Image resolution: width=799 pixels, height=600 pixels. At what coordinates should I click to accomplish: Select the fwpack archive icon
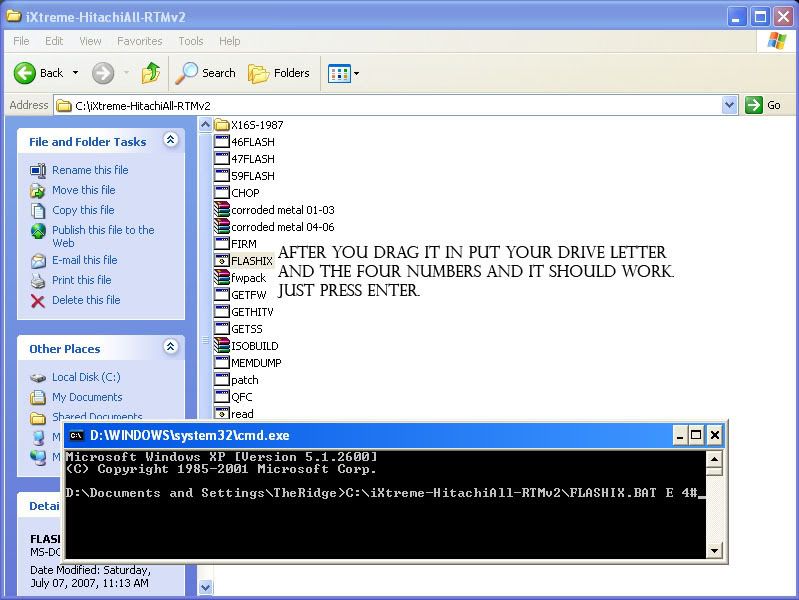222,278
